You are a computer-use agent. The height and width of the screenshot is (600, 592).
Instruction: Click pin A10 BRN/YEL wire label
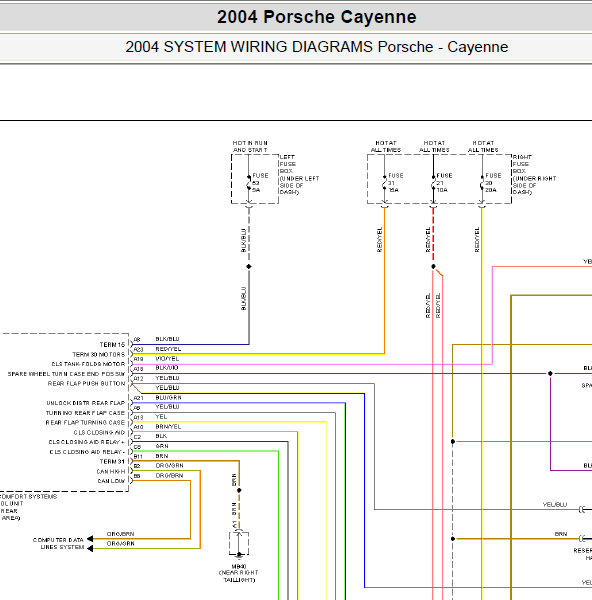tap(168, 427)
